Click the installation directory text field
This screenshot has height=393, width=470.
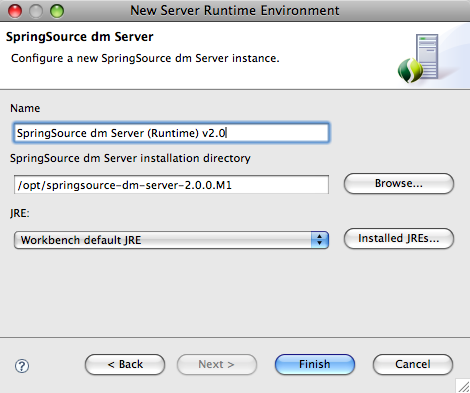171,185
